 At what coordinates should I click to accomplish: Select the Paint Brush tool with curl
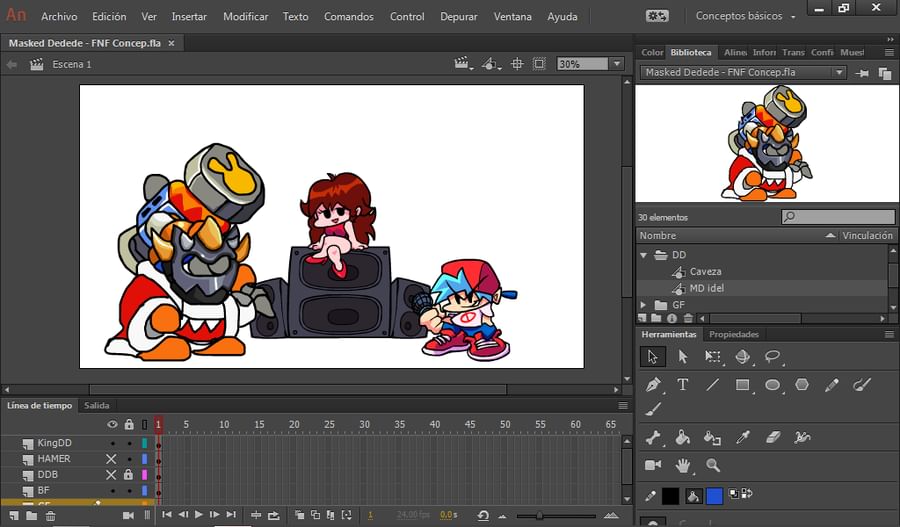point(862,385)
